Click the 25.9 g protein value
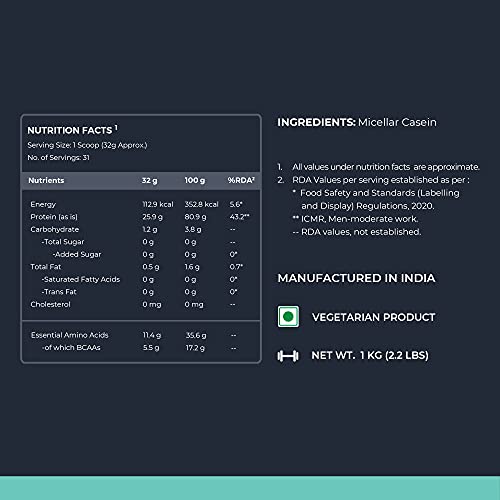 [x=152, y=217]
